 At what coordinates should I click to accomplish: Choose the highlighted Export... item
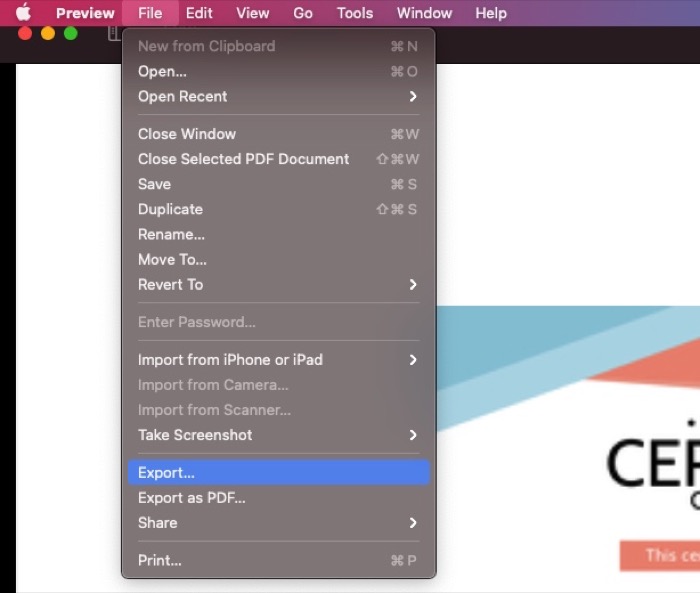[x=279, y=472]
